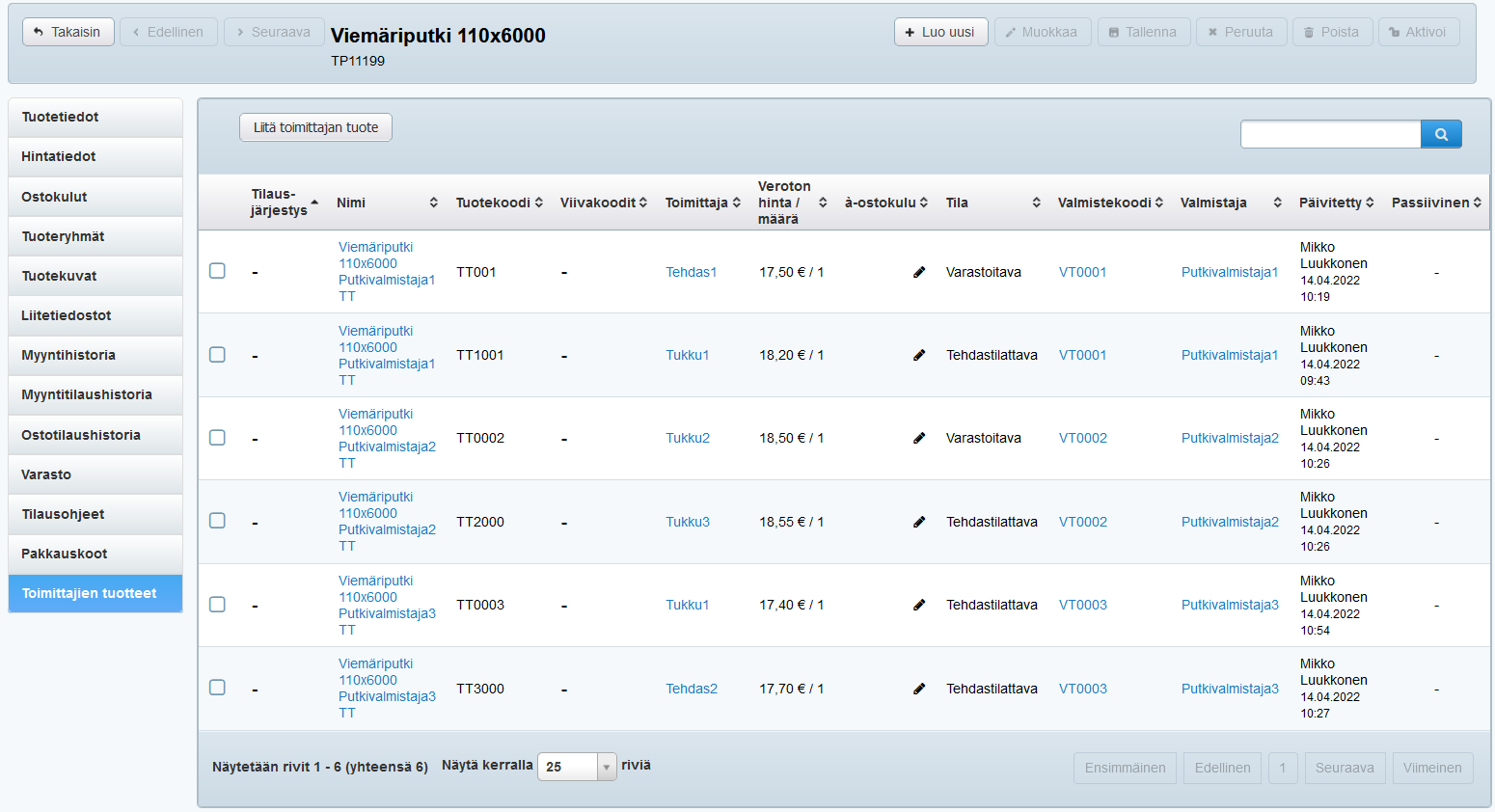Click pencil edit icon in TT0002 row

[x=919, y=438]
